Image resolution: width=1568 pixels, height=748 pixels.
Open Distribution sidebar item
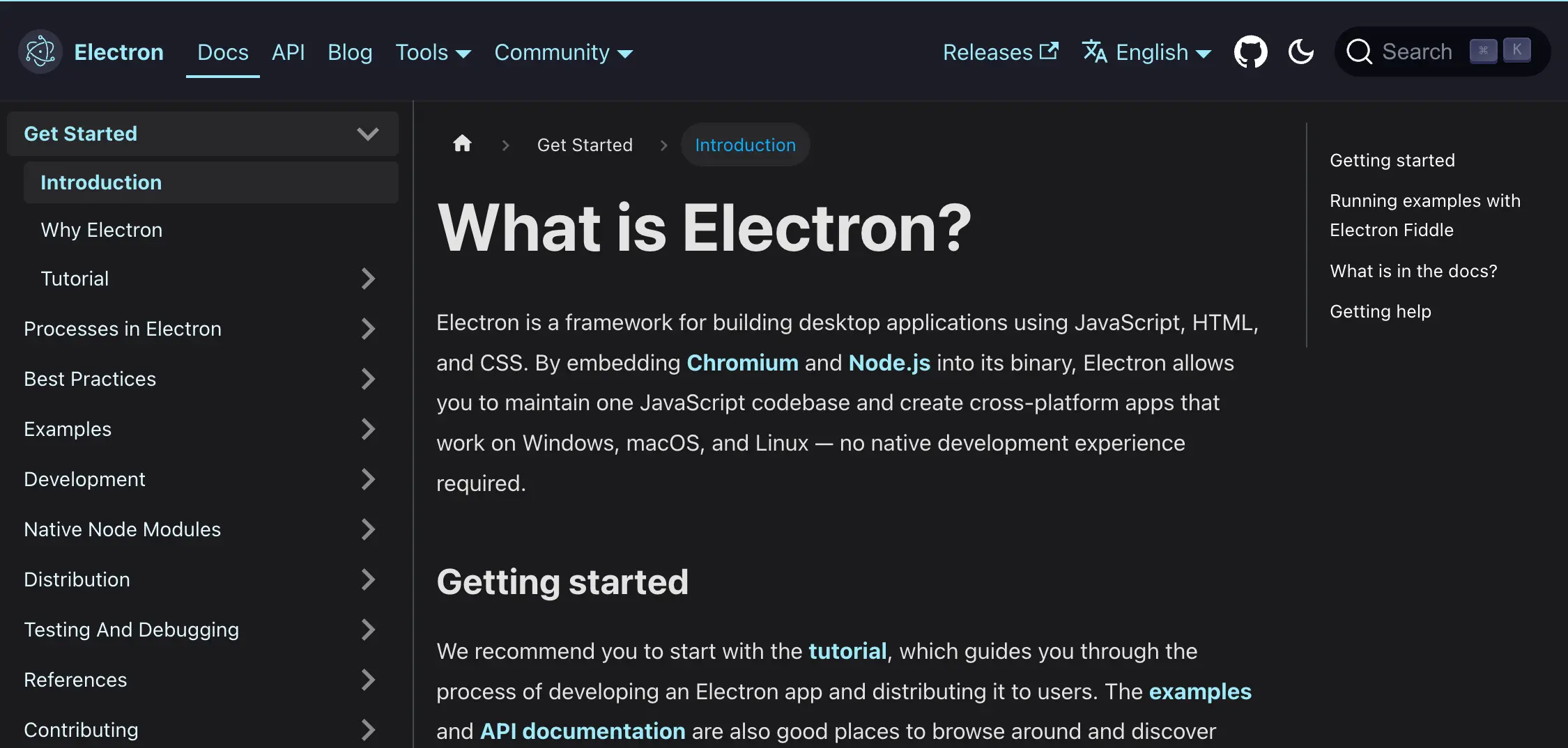point(77,579)
